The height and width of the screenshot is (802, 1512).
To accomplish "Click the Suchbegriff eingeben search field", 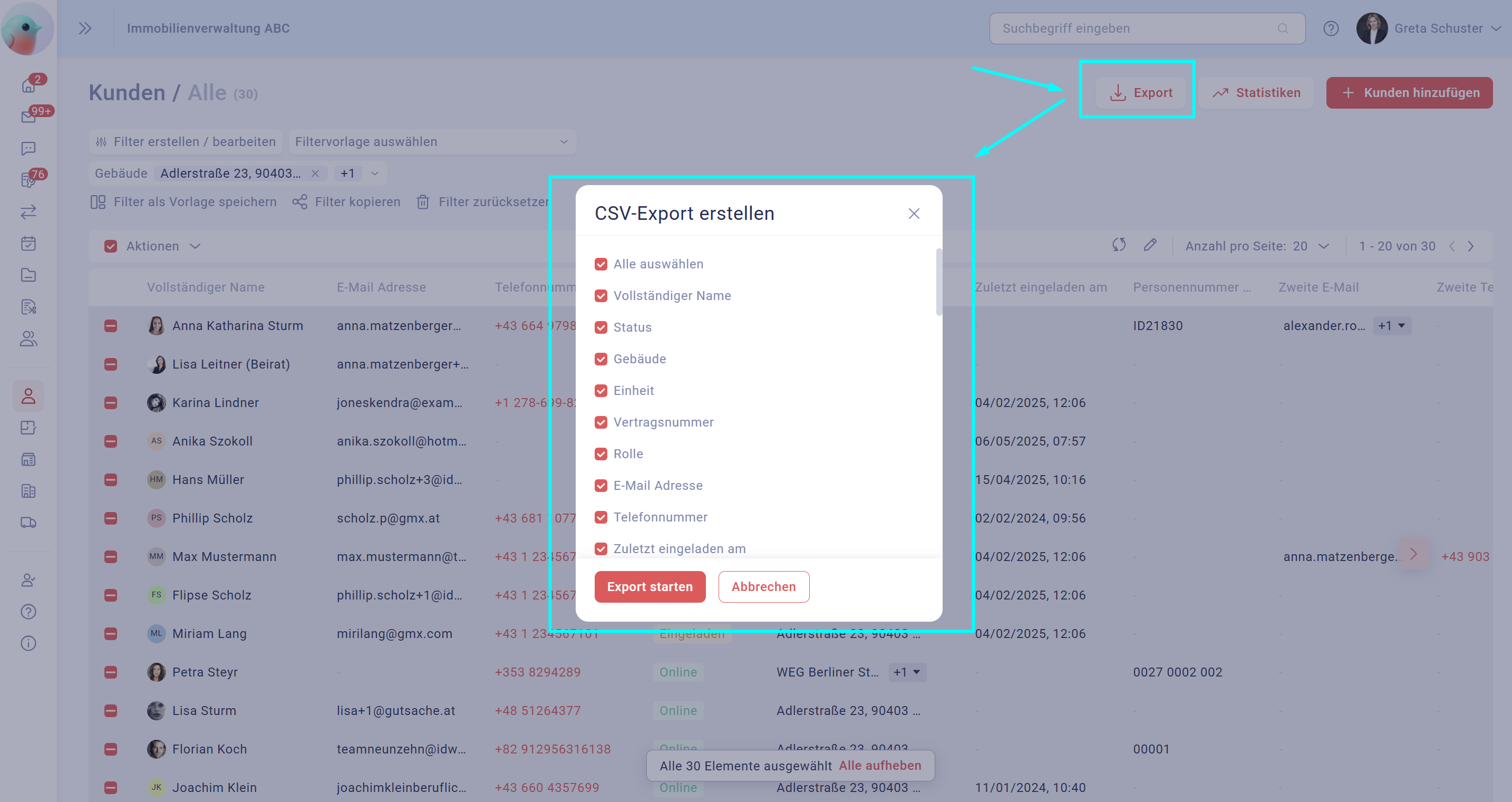I will (1147, 28).
